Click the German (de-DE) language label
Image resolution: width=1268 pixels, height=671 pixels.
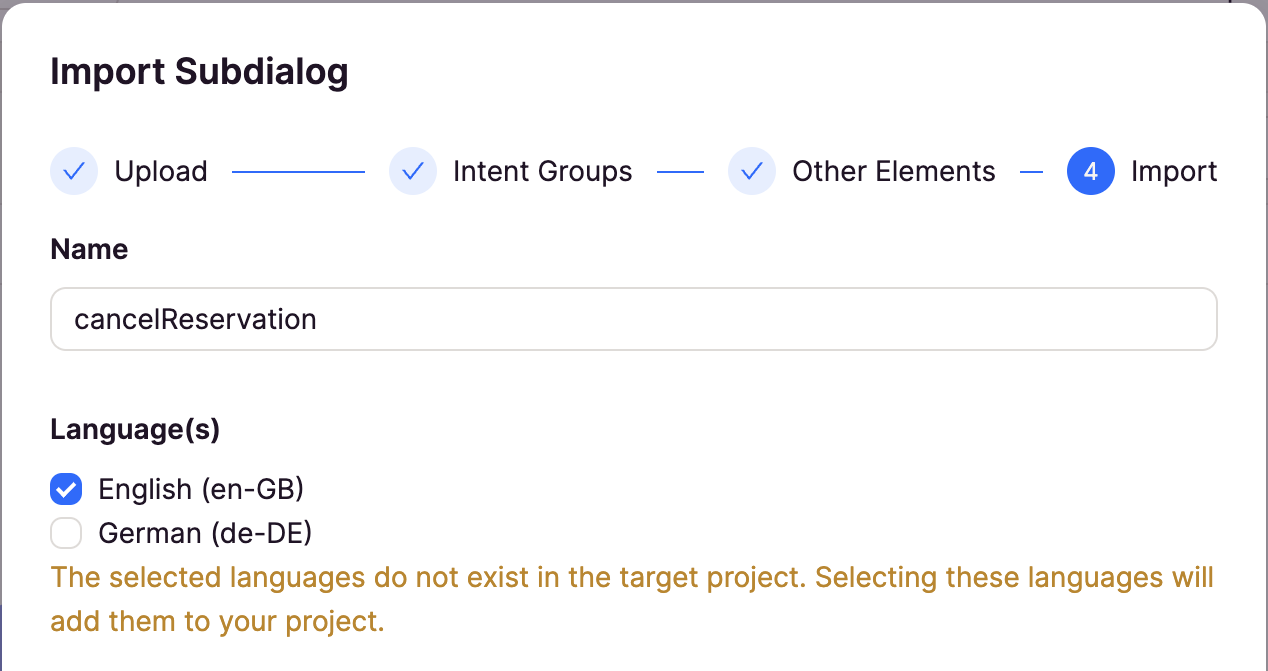[x=205, y=534]
